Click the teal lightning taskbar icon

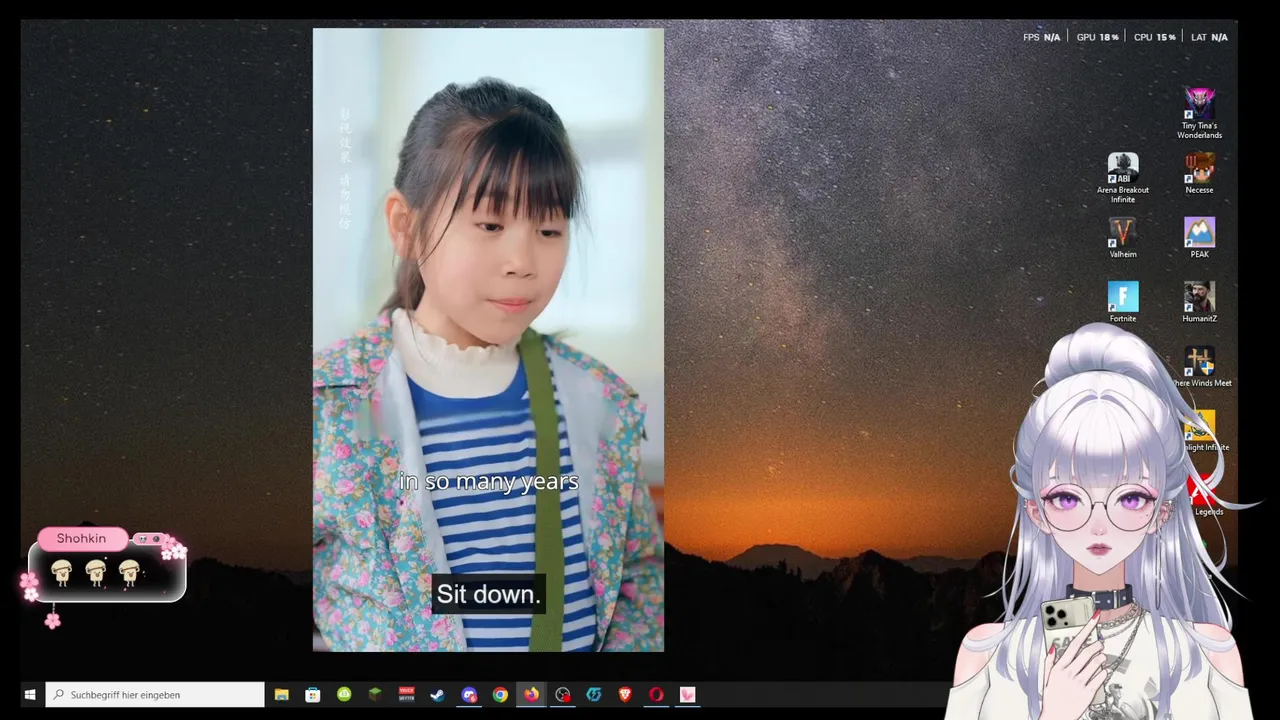[x=594, y=694]
